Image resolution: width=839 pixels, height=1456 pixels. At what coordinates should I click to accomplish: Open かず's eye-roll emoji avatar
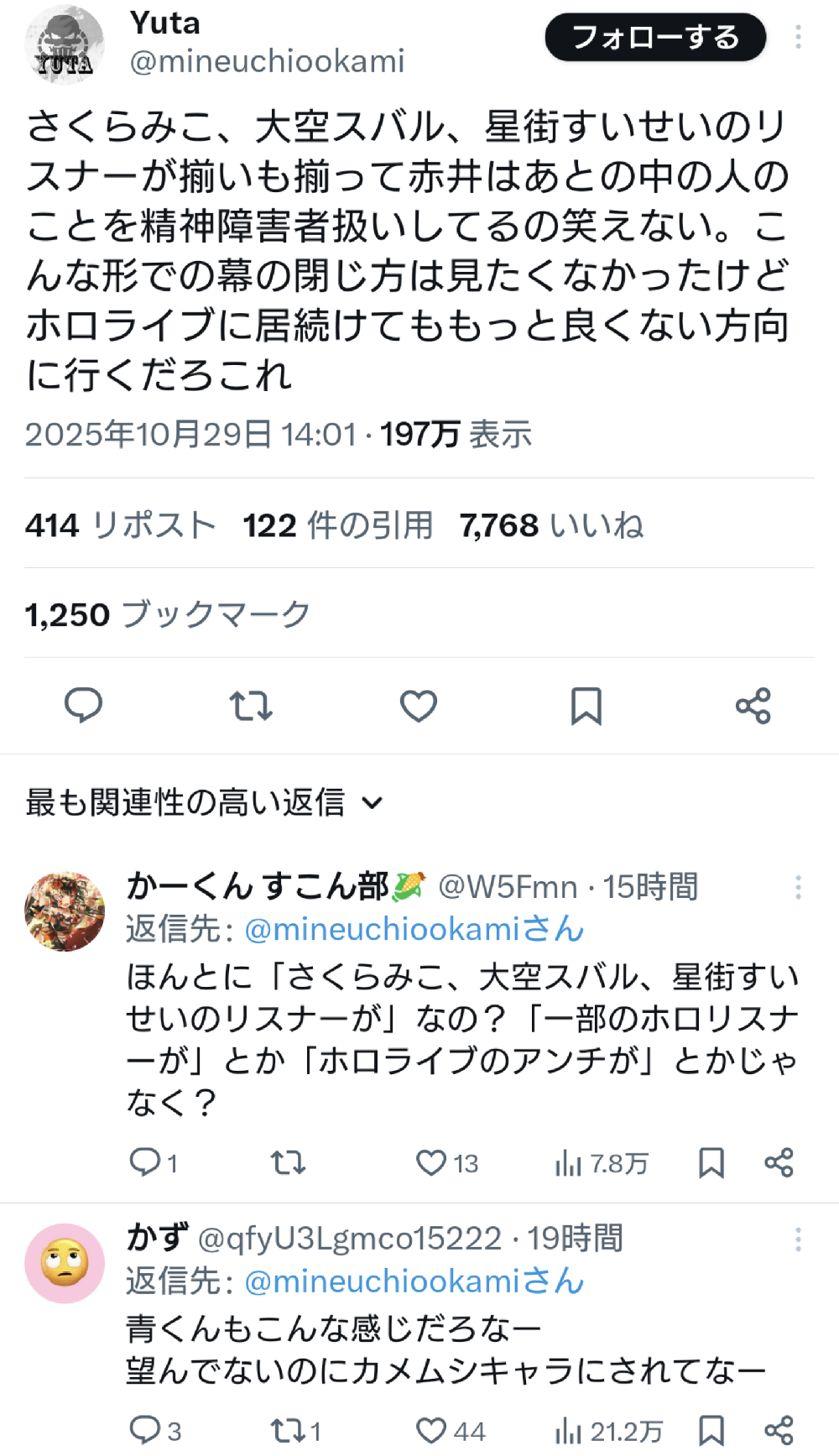pyautogui.click(x=65, y=1263)
